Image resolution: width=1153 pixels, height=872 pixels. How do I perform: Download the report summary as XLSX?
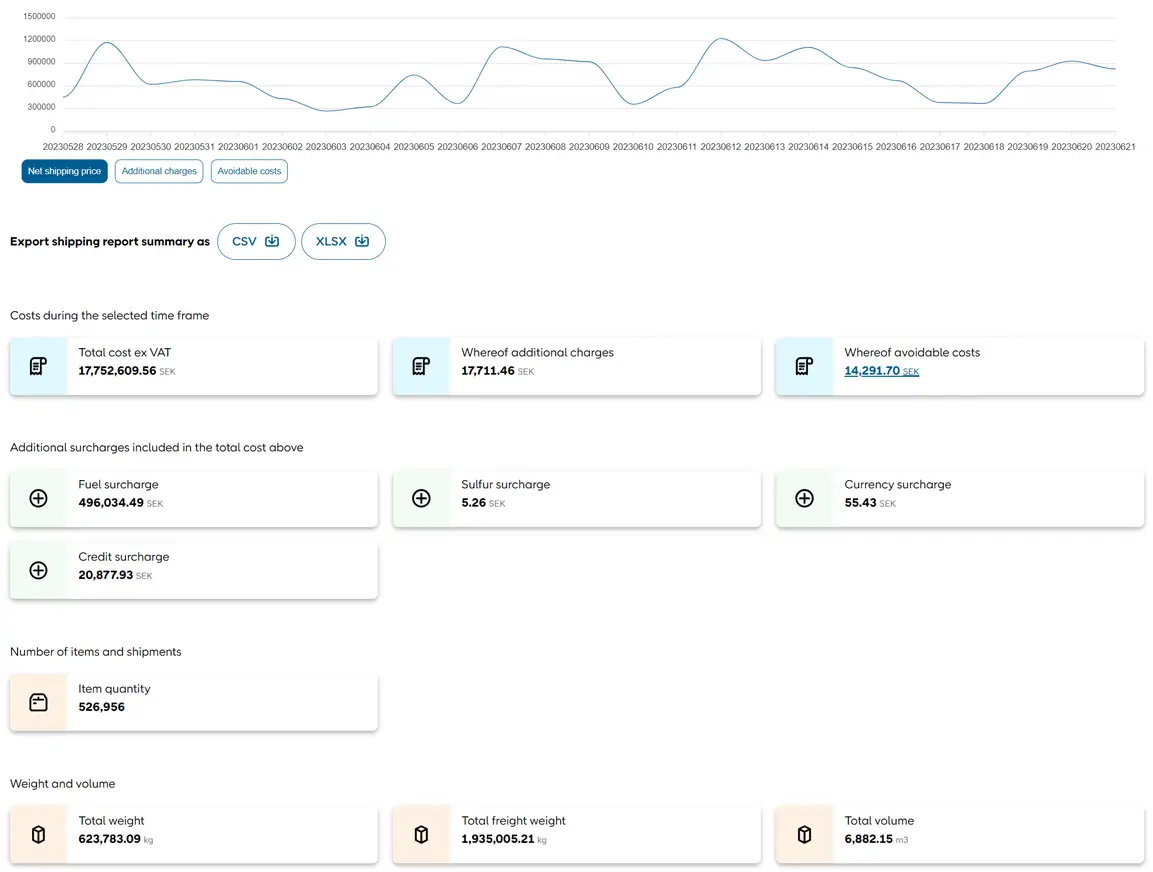[x=343, y=241]
